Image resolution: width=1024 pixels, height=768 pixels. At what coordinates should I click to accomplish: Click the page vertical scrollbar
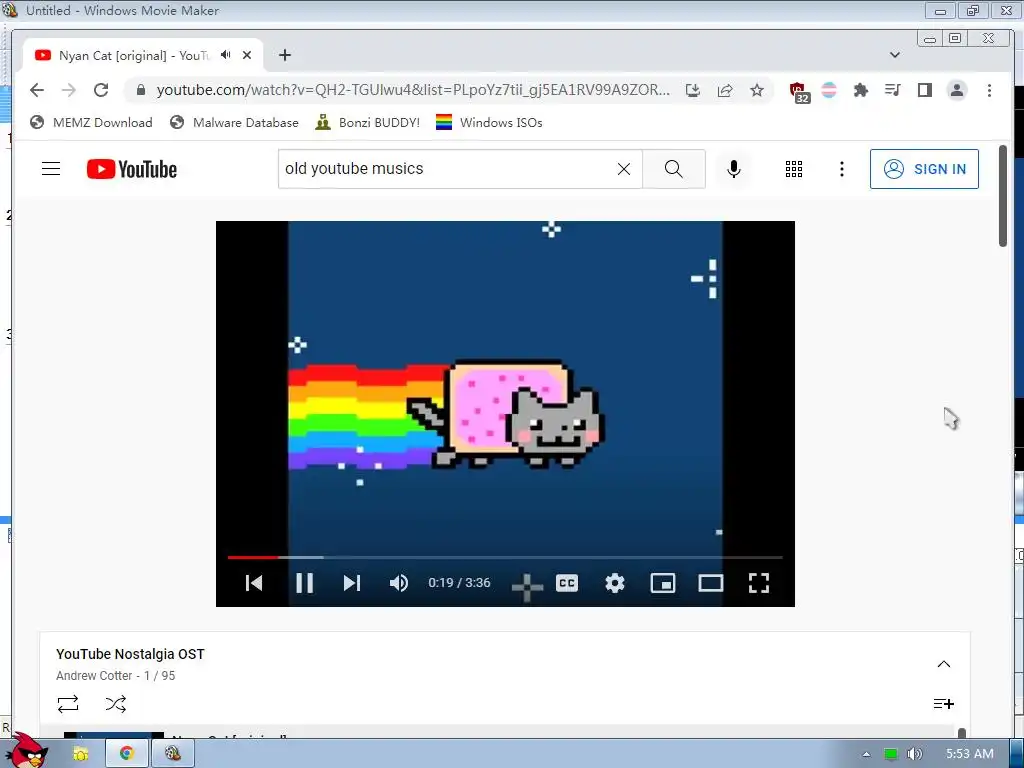point(1002,196)
